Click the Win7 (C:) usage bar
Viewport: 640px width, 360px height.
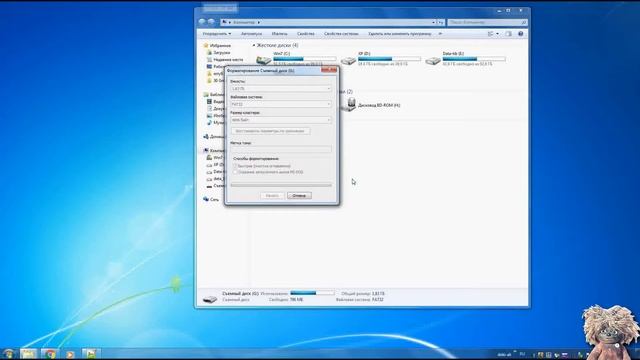point(304,59)
